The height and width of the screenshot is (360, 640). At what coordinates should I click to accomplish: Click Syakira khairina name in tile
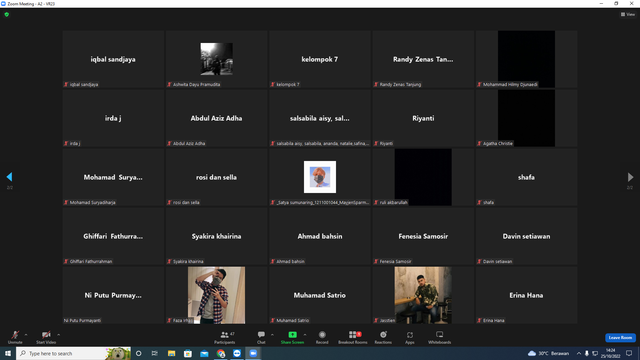[216, 236]
